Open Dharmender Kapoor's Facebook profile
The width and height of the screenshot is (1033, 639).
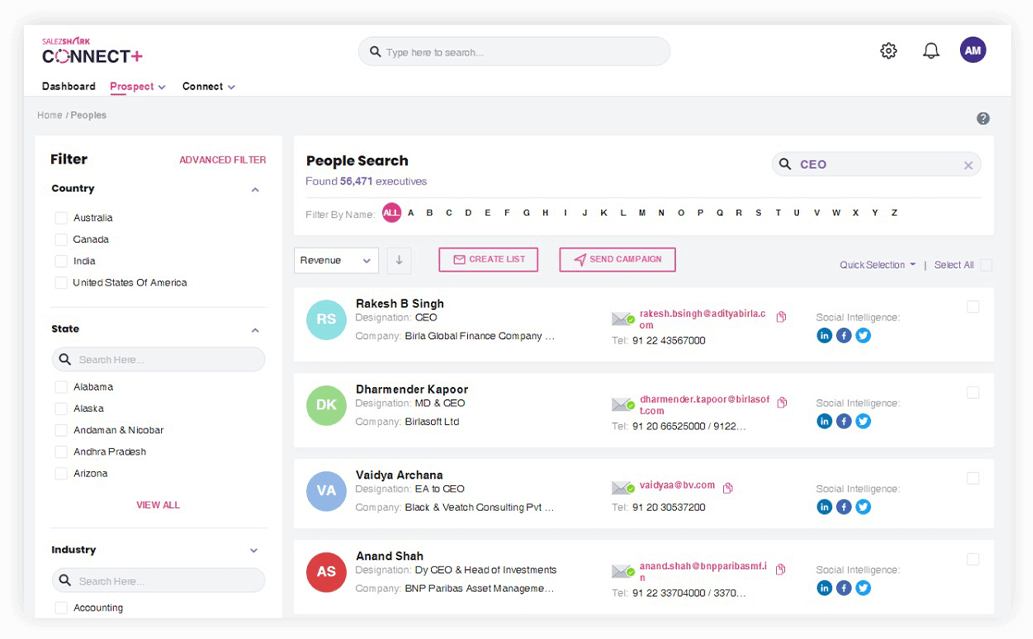[844, 421]
